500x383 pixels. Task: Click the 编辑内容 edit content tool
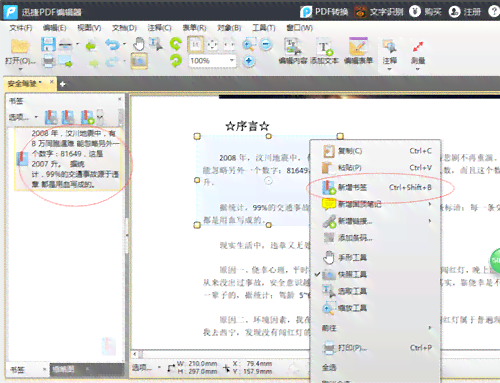(x=293, y=51)
